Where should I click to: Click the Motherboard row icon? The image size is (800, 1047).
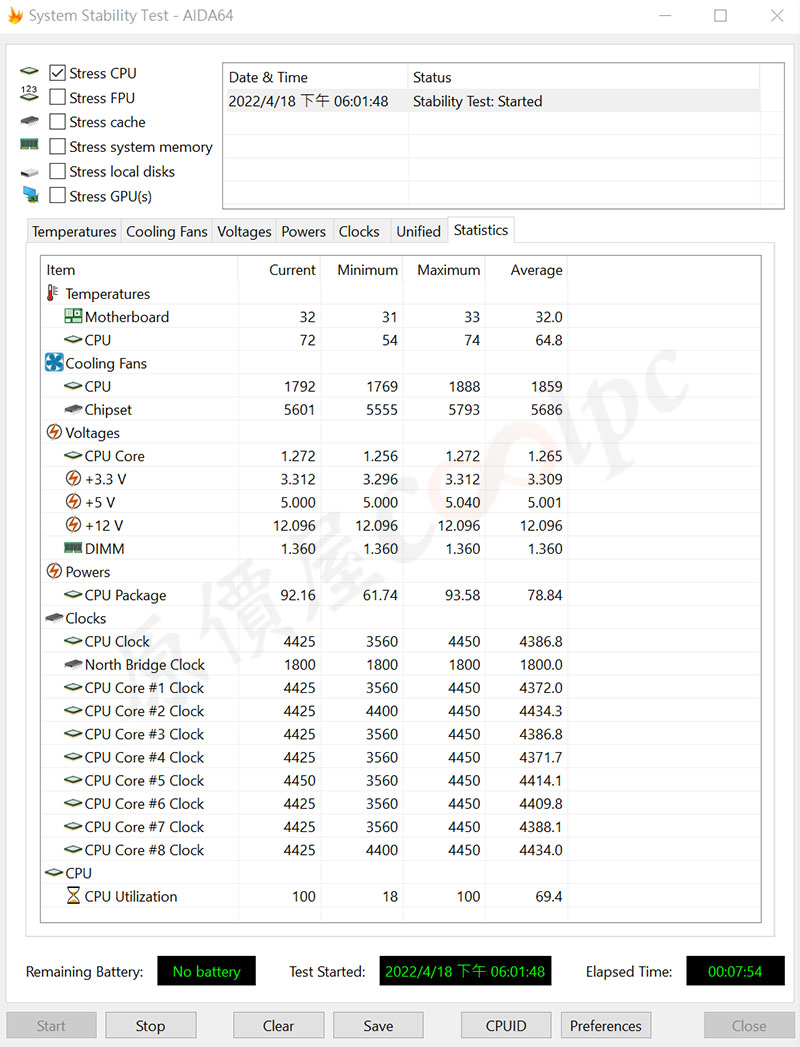[73, 316]
